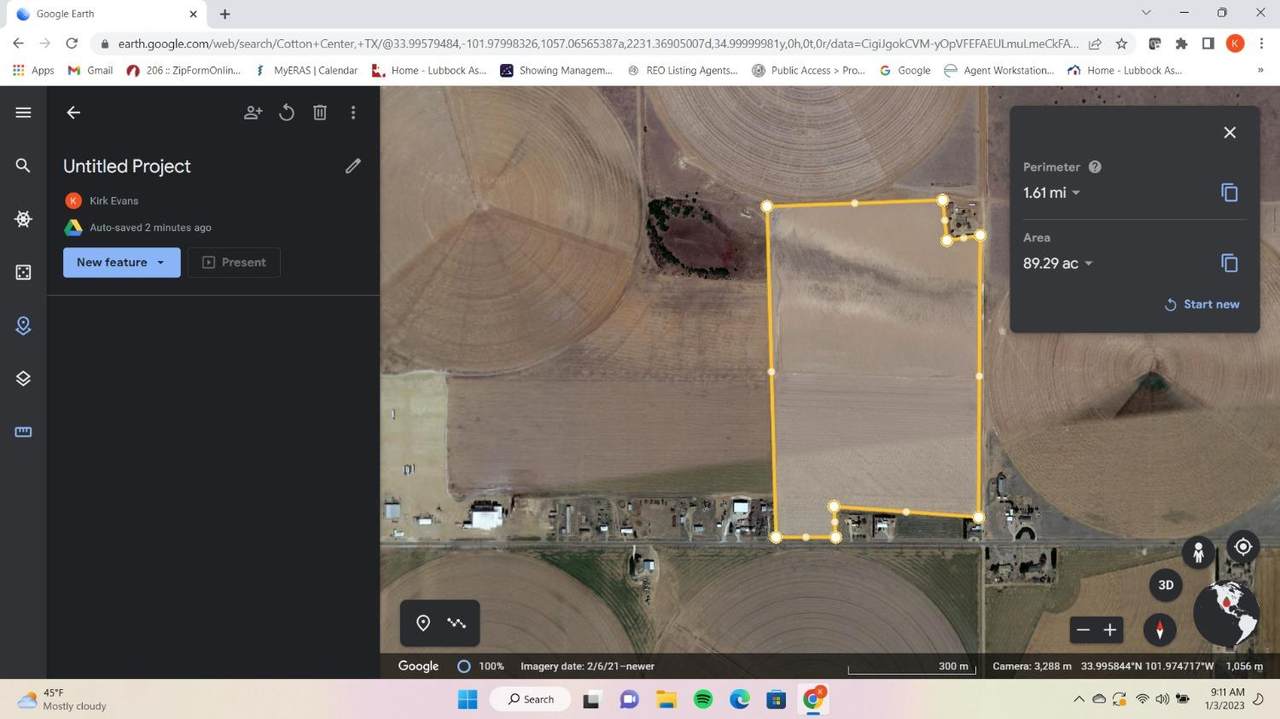
Task: Click the fly-to-my-location target icon
Action: pyautogui.click(x=1243, y=546)
